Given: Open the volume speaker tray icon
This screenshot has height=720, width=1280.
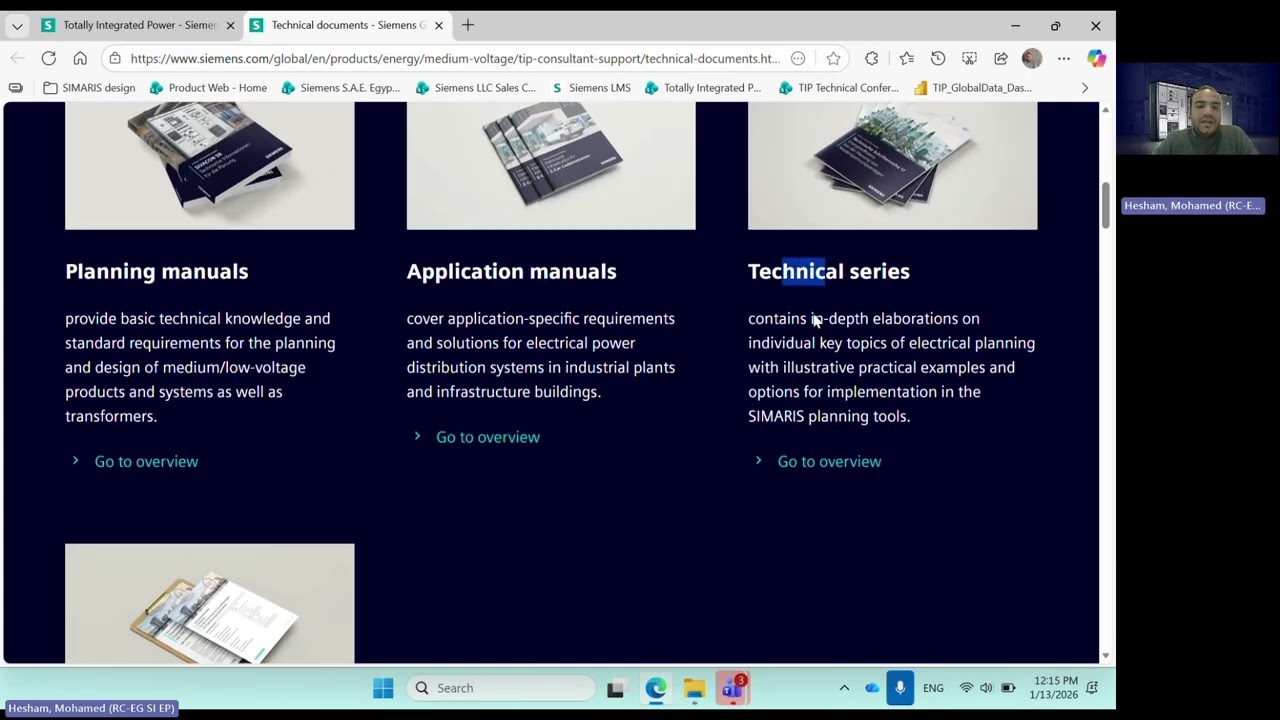Looking at the screenshot, I should pos(986,688).
